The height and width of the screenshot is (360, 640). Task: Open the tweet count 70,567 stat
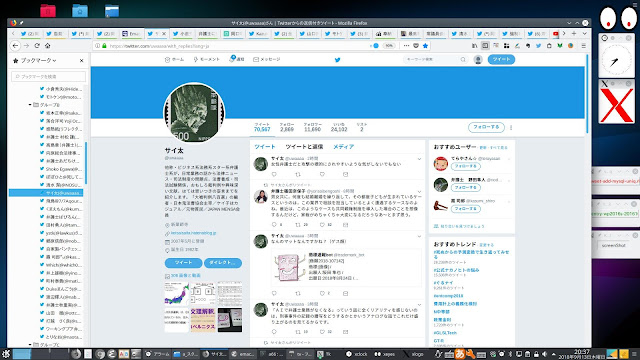click(x=262, y=127)
